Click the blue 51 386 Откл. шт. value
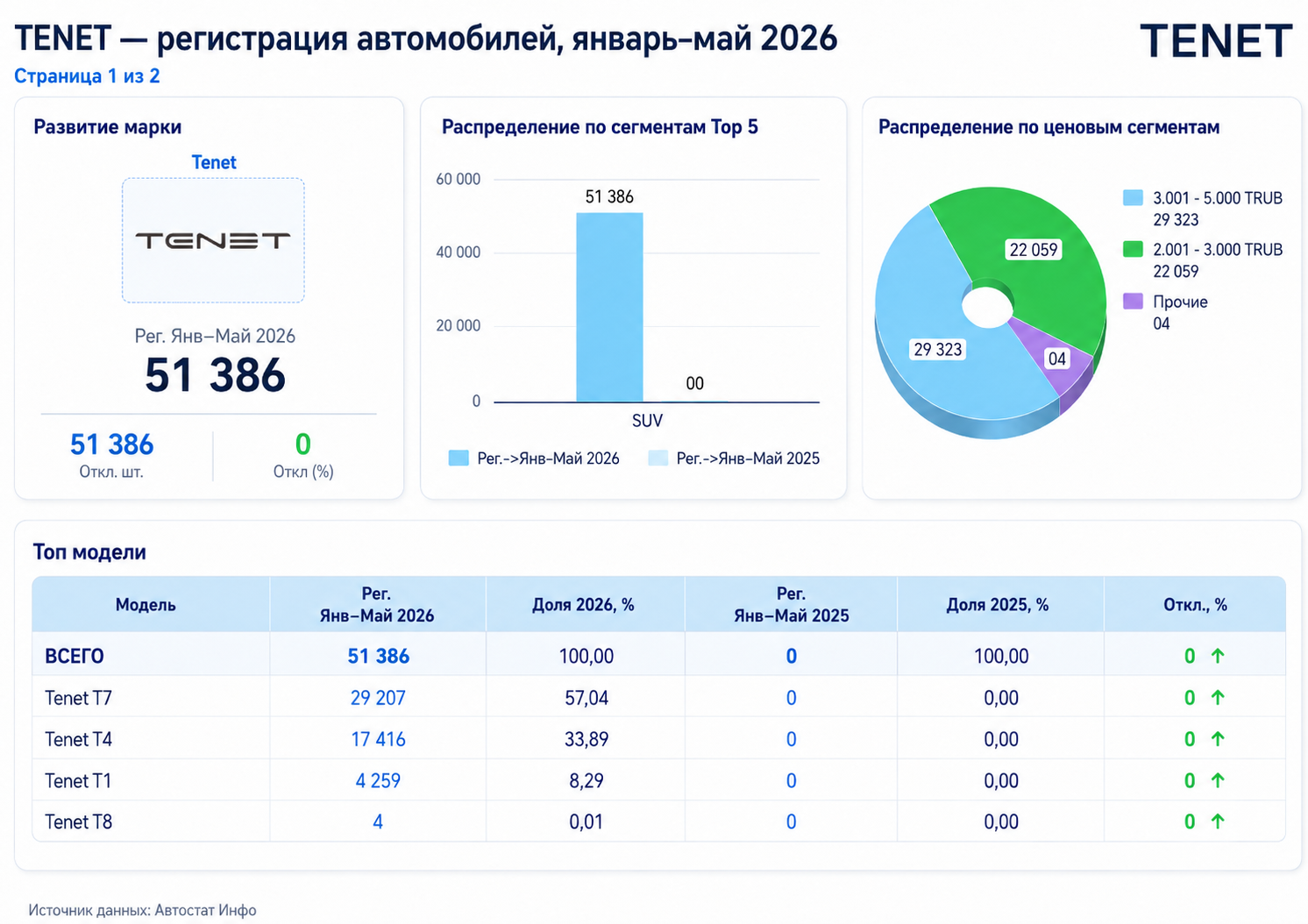The width and height of the screenshot is (1308, 924). (111, 444)
